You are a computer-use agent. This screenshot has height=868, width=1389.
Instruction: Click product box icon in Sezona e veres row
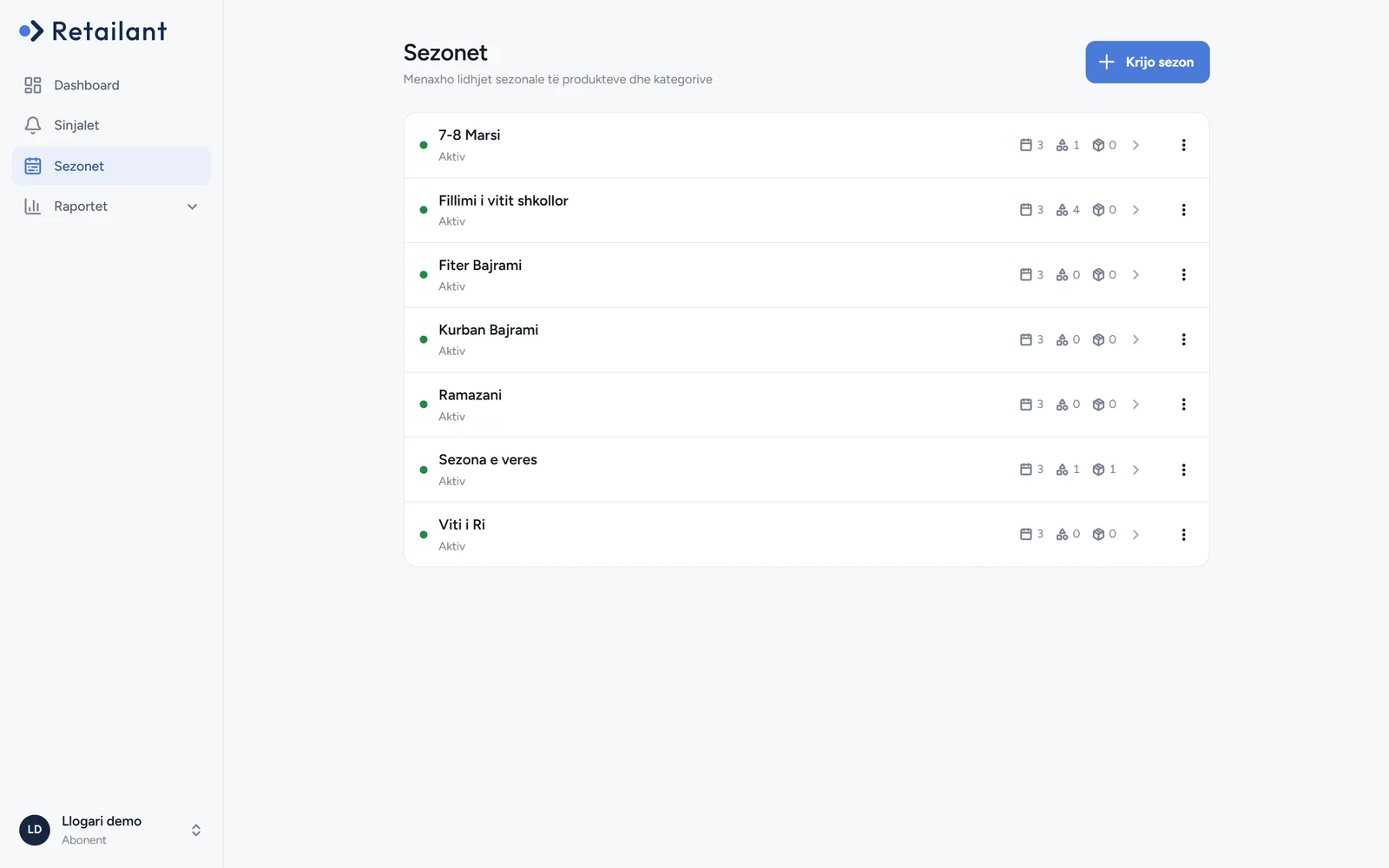[1098, 470]
